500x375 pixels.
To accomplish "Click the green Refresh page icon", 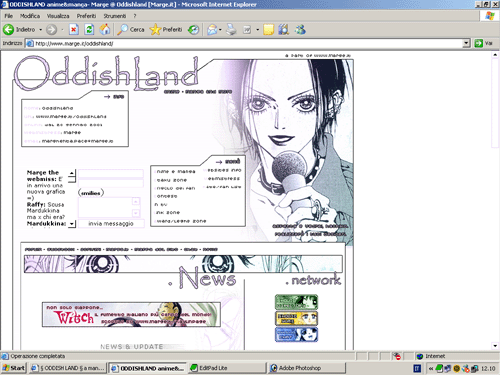I will pyautogui.click(x=89, y=30).
